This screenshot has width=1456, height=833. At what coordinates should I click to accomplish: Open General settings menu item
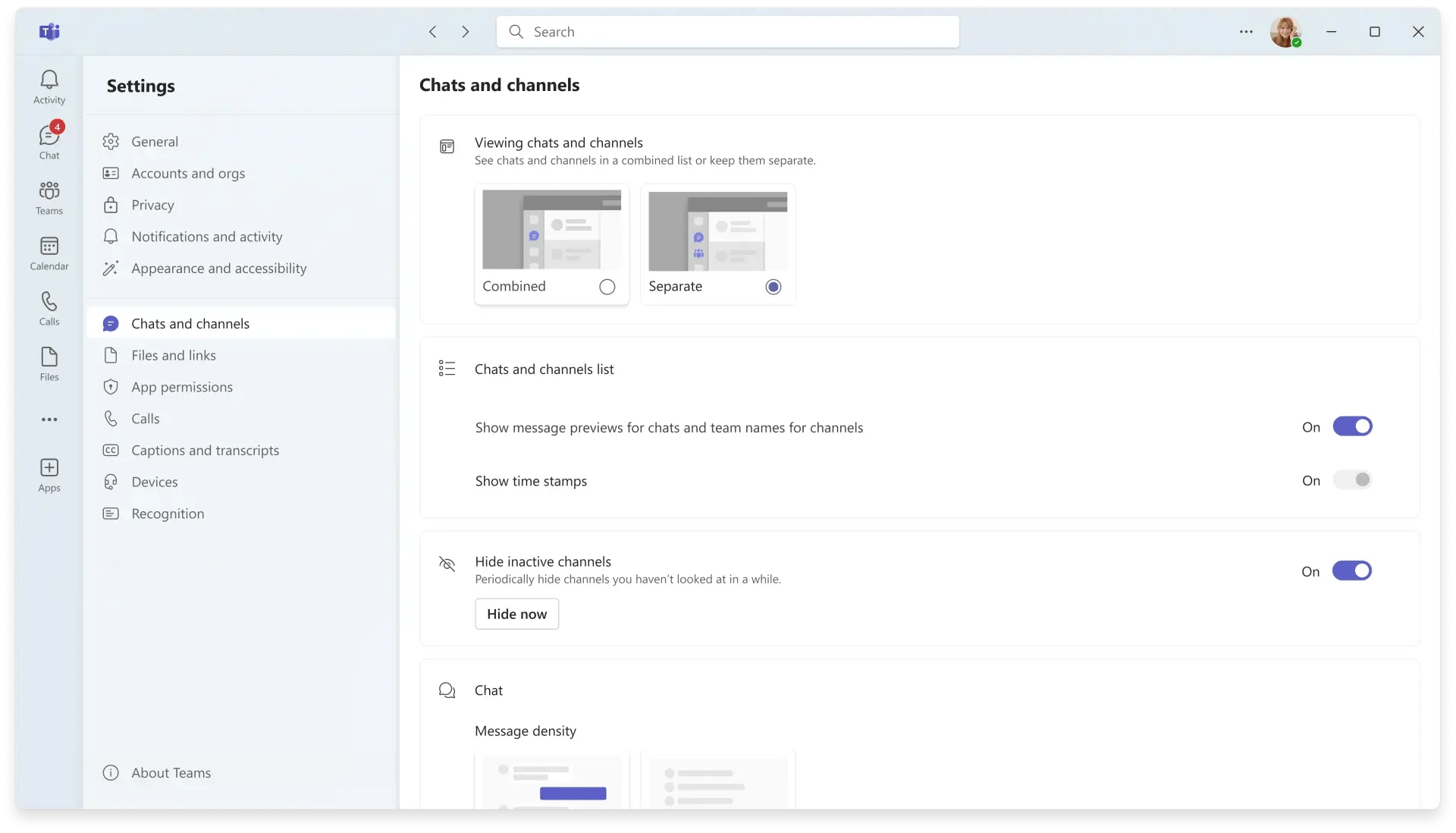(155, 141)
